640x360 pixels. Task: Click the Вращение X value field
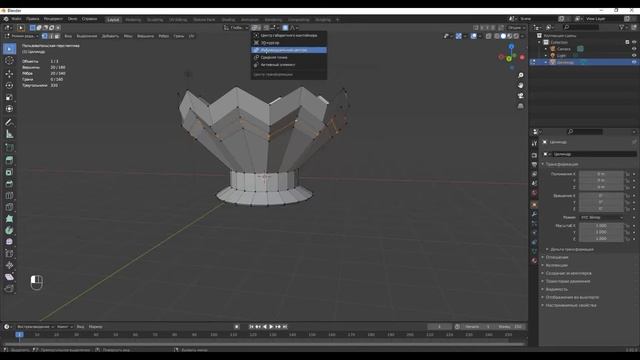601,196
